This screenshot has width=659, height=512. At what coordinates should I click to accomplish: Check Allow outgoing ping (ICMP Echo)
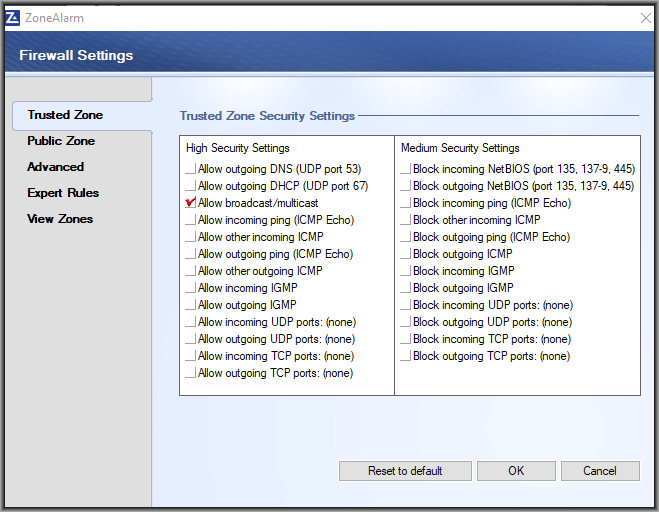pyautogui.click(x=191, y=254)
